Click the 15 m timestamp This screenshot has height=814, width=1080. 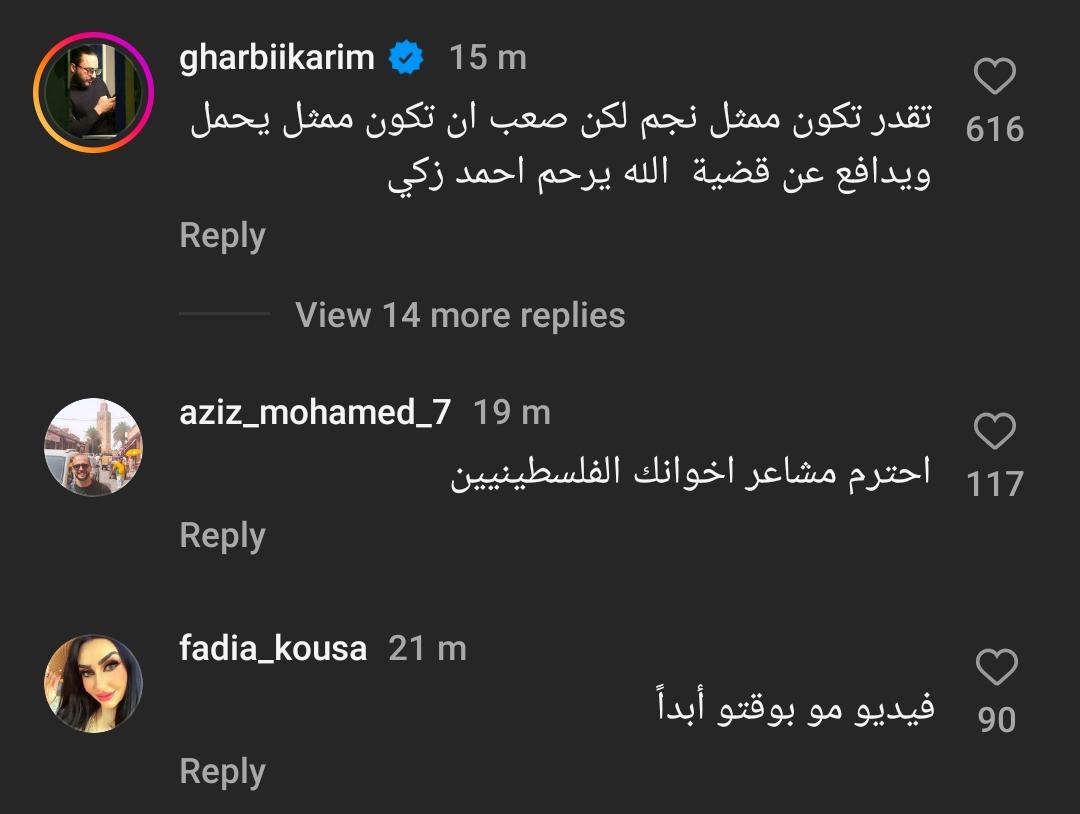click(487, 58)
